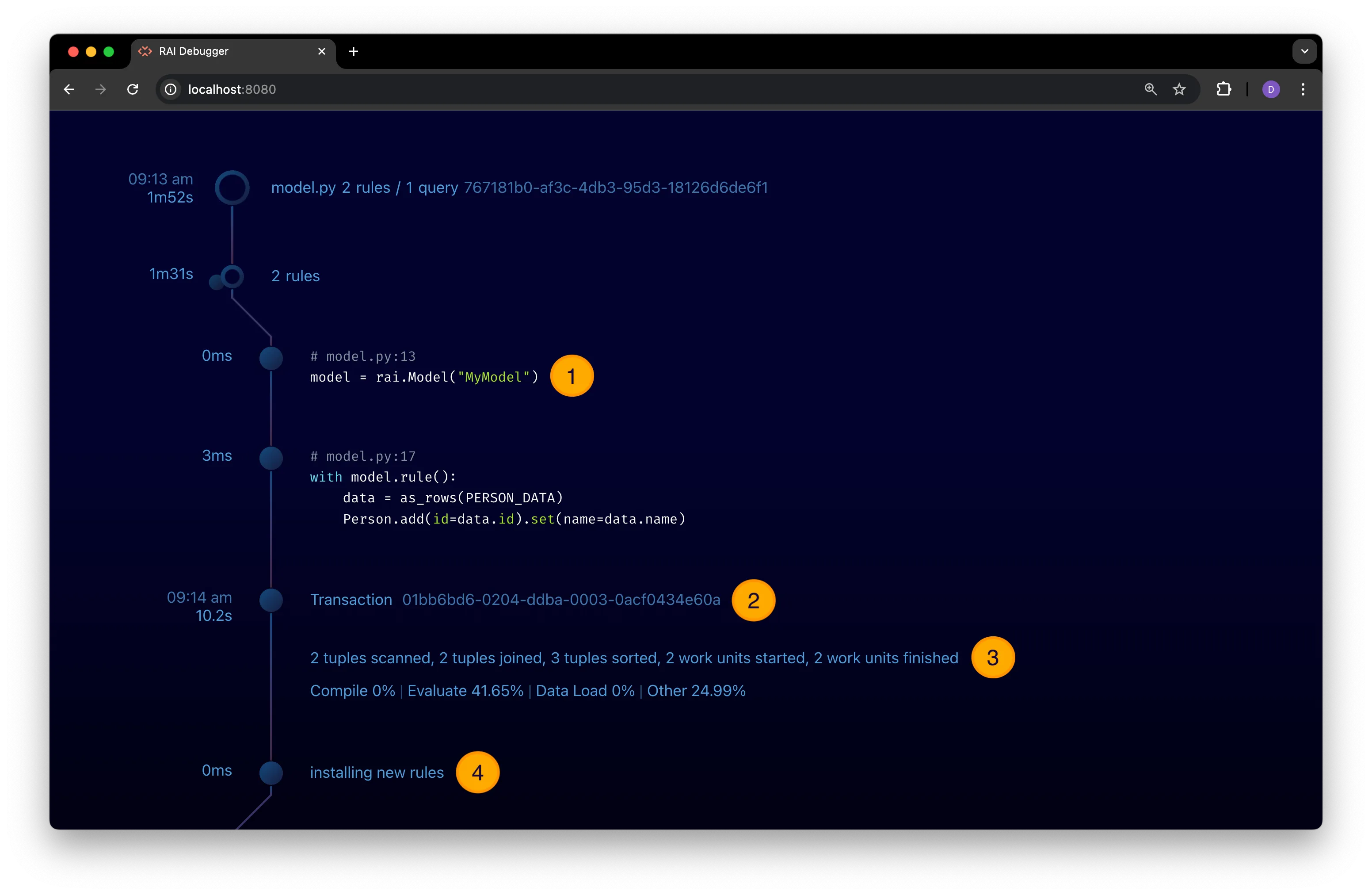The height and width of the screenshot is (895, 1372).
Task: Reload the localhost page
Action: (133, 89)
